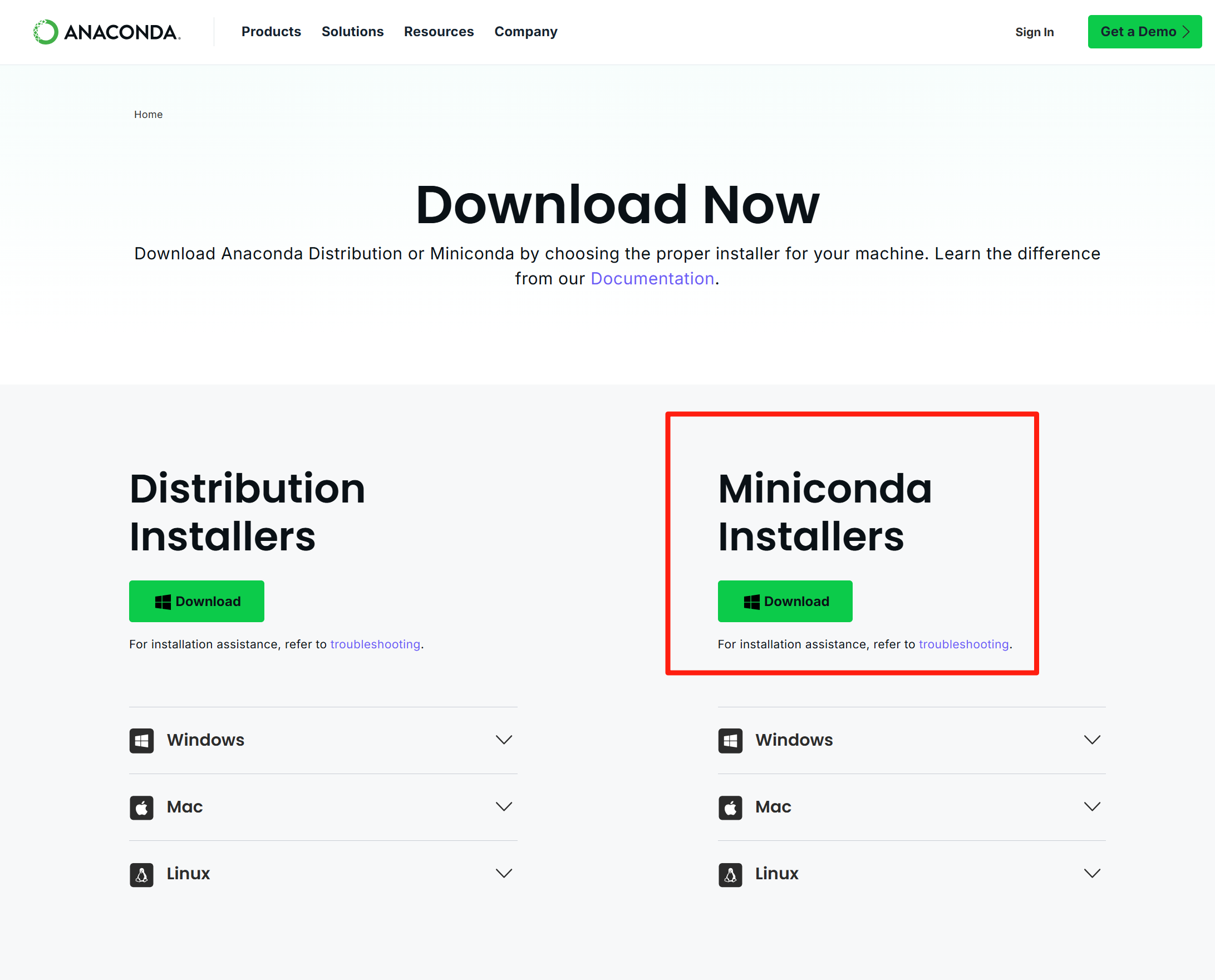The width and height of the screenshot is (1215, 980).
Task: Open the Resources menu
Action: tap(439, 32)
